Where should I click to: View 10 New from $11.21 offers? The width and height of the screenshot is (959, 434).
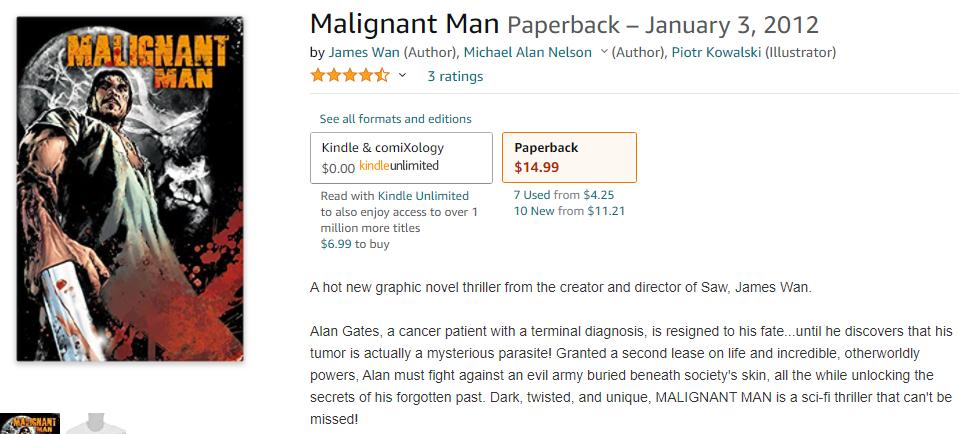(x=569, y=211)
